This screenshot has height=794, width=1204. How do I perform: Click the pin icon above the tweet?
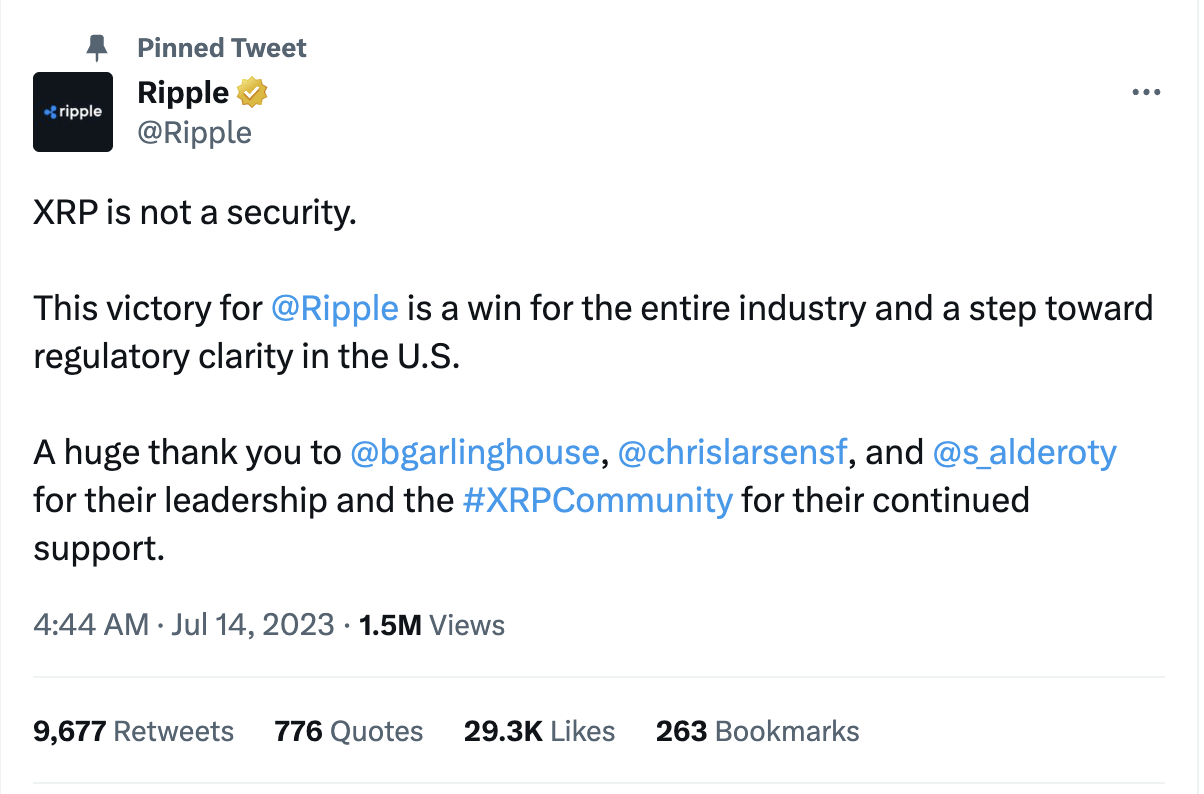pyautogui.click(x=97, y=47)
